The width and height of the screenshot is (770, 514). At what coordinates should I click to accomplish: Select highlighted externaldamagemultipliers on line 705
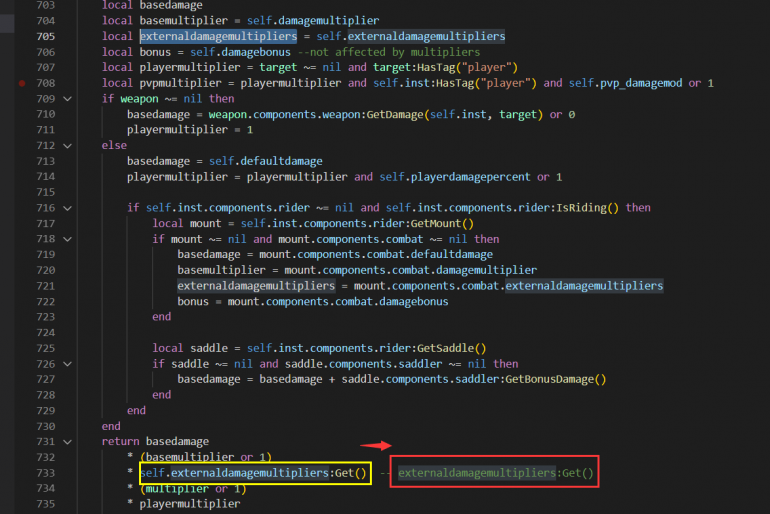(x=219, y=36)
